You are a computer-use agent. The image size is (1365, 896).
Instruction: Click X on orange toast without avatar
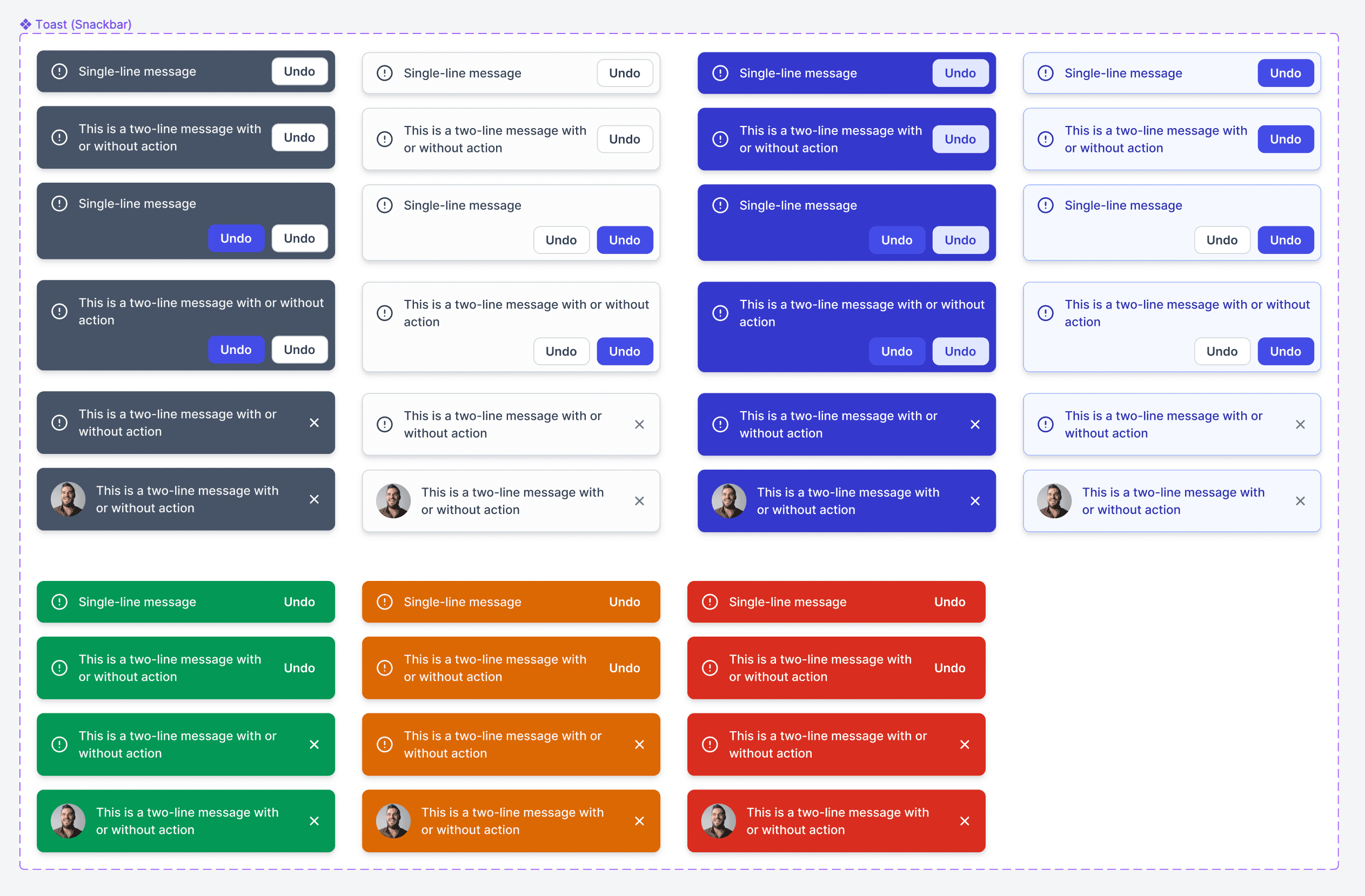click(639, 745)
